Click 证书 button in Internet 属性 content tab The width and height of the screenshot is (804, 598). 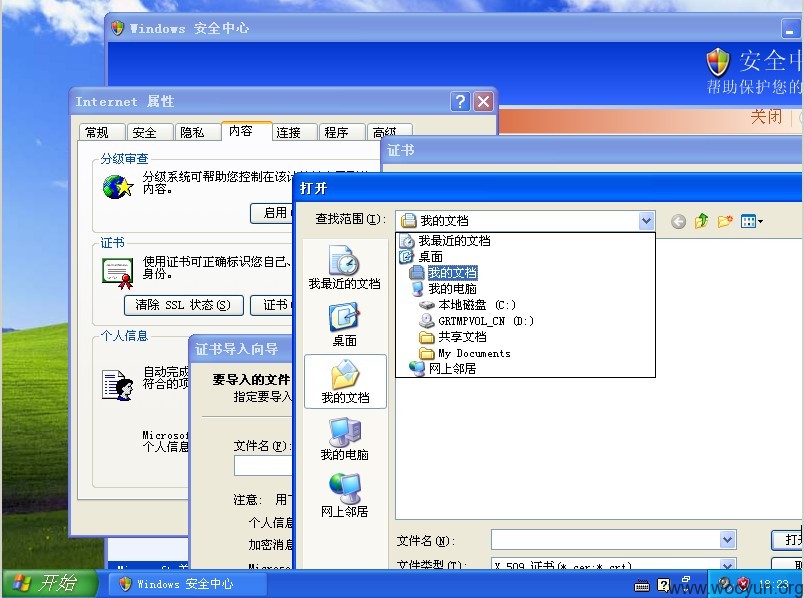(x=272, y=305)
